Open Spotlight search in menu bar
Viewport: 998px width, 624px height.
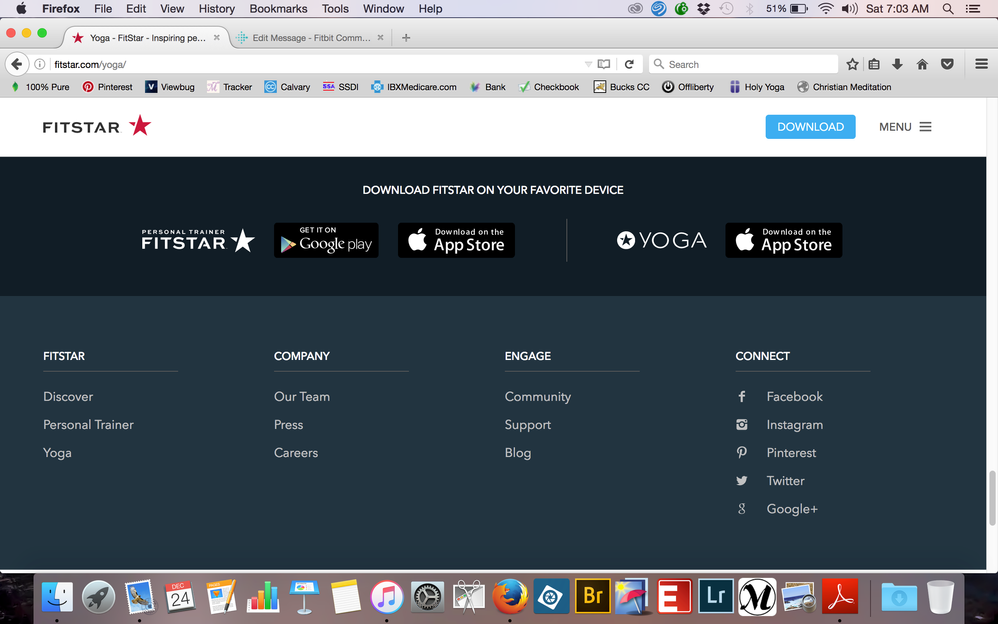pyautogui.click(x=948, y=9)
